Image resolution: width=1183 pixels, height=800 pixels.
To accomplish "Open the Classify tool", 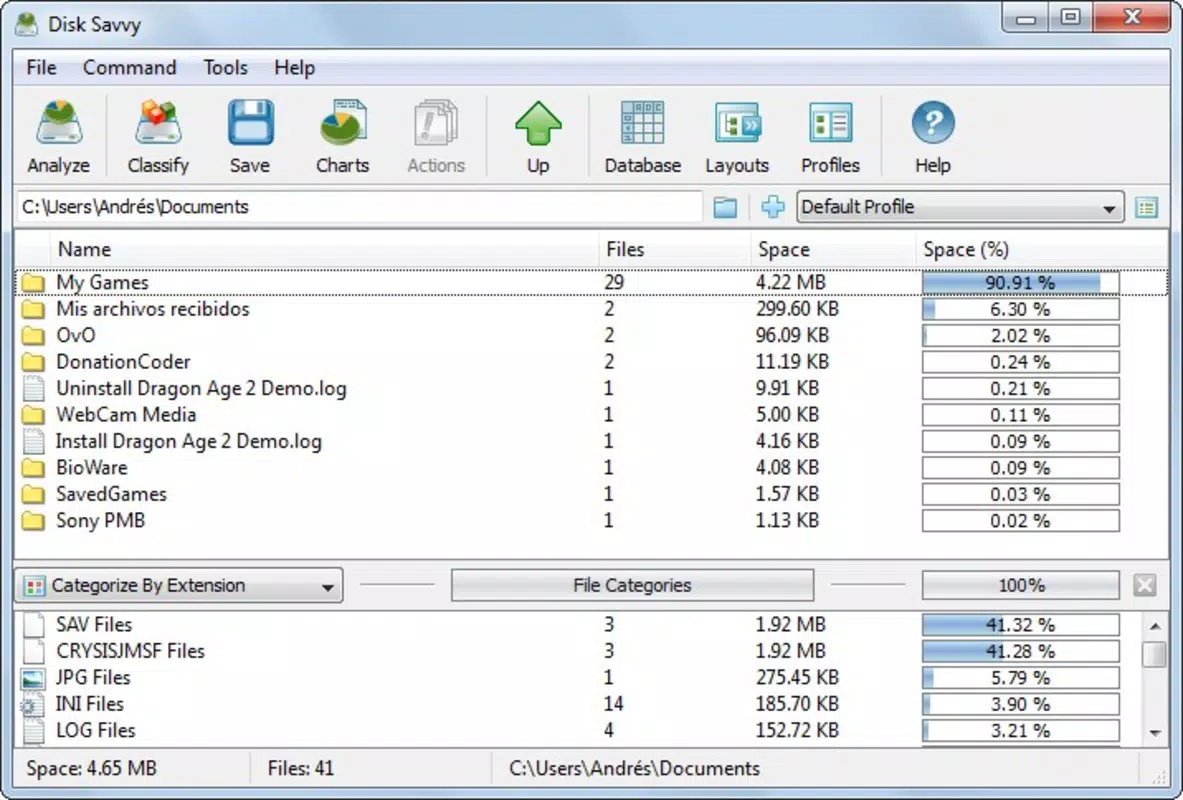I will point(158,124).
